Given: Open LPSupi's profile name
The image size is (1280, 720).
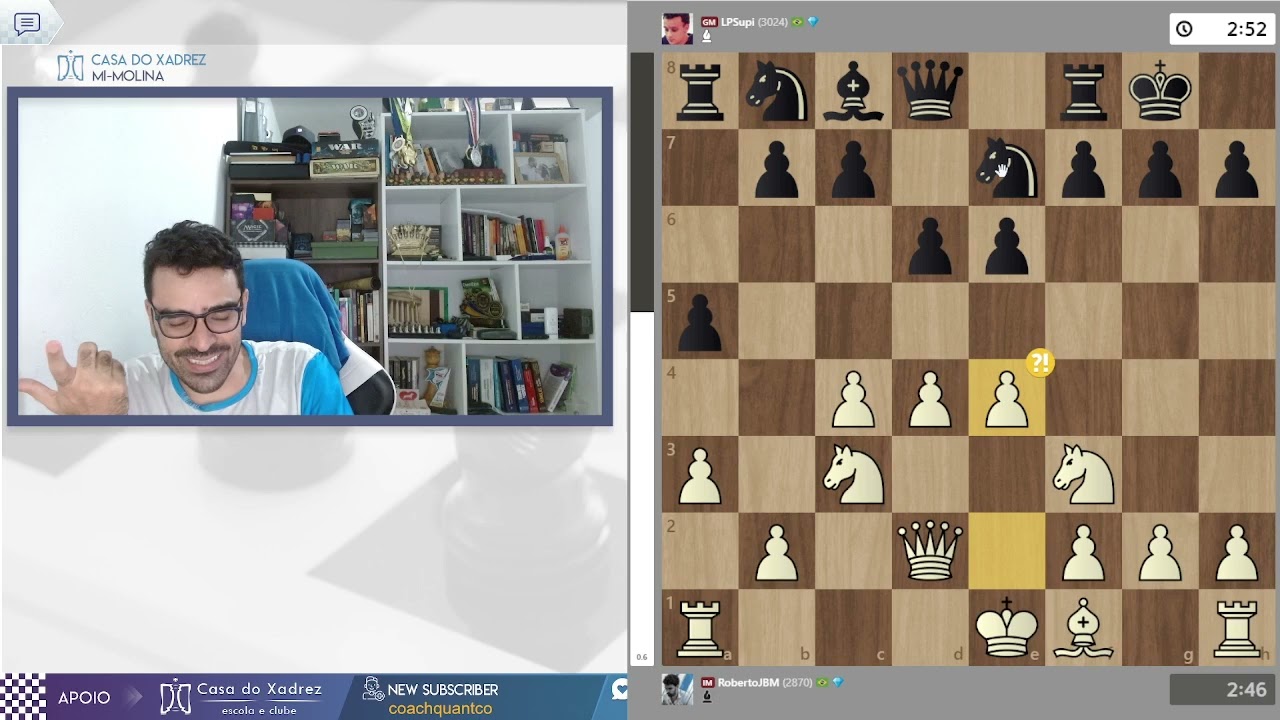Looking at the screenshot, I should (738, 21).
